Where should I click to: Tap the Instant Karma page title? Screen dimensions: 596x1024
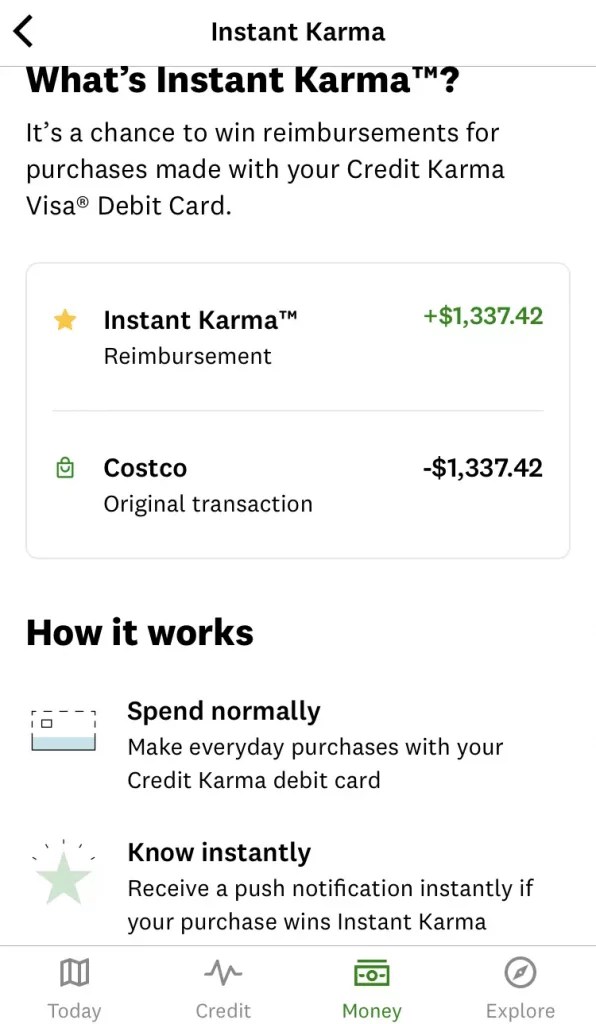pos(297,31)
